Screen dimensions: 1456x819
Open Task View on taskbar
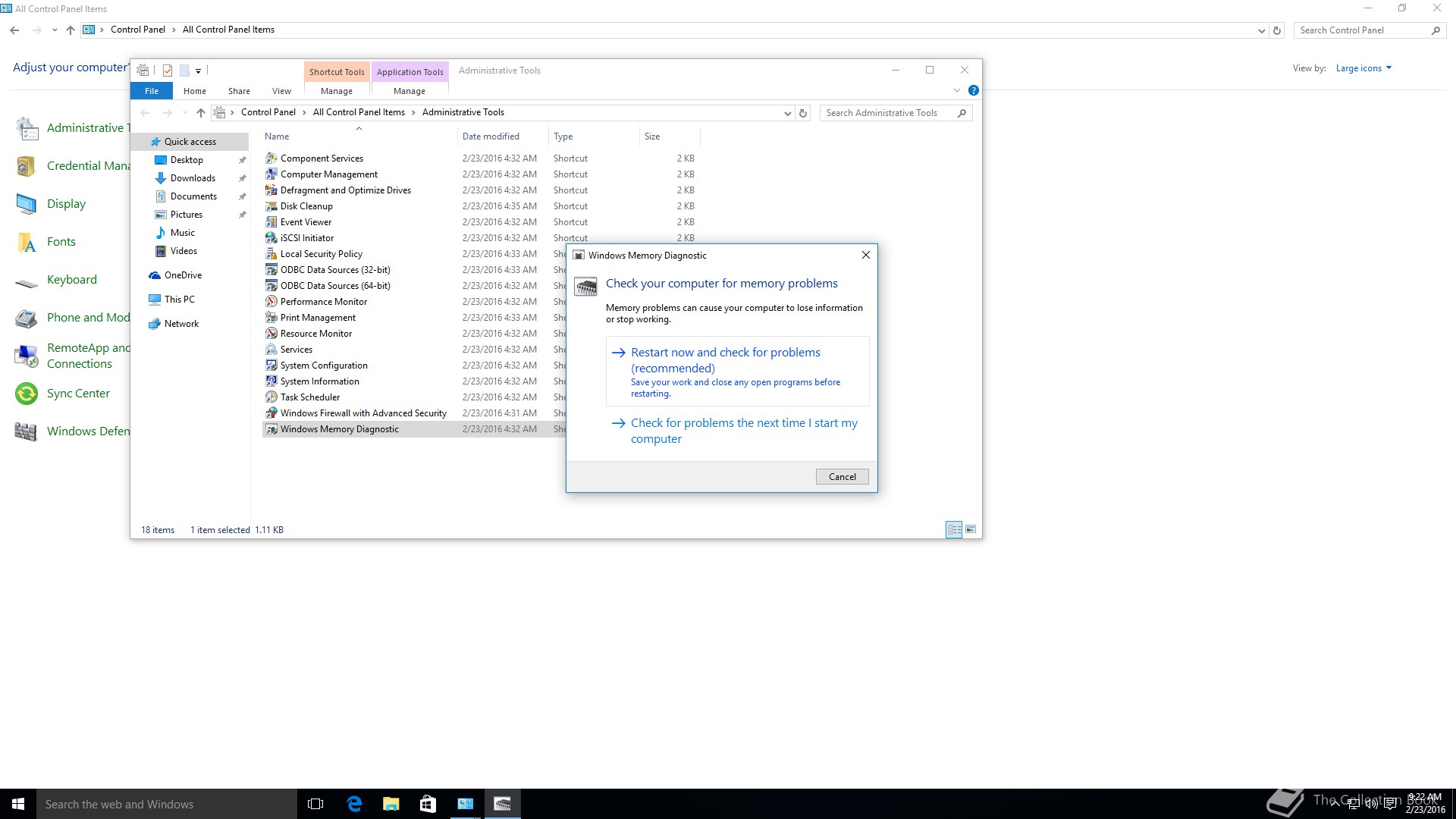(315, 804)
